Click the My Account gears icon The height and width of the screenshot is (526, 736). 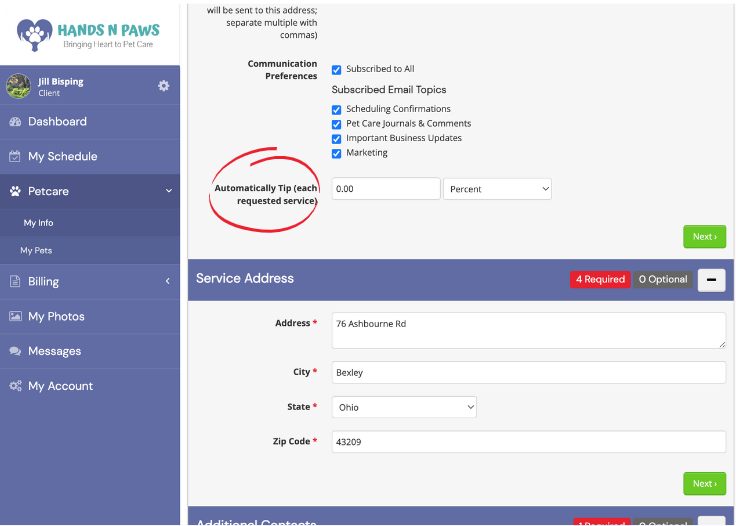pyautogui.click(x=15, y=386)
